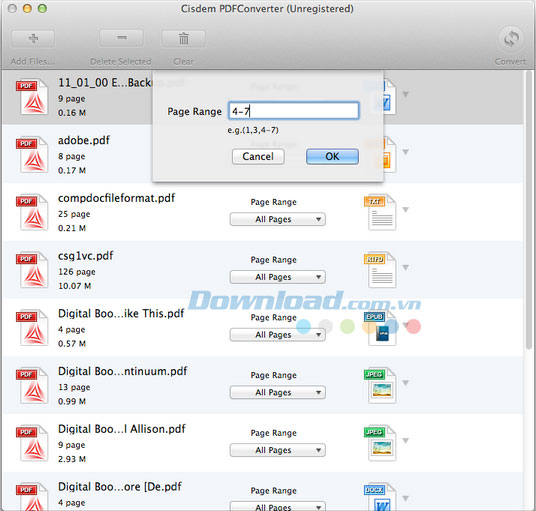This screenshot has height=511, width=536.
Task: Cancel the Page Range dialog
Action: point(258,157)
